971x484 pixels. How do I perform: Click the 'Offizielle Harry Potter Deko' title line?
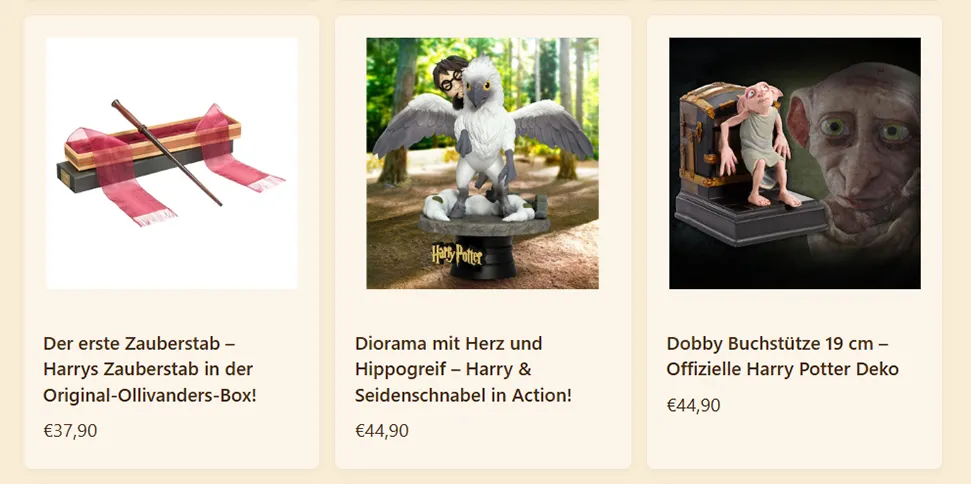(x=783, y=369)
